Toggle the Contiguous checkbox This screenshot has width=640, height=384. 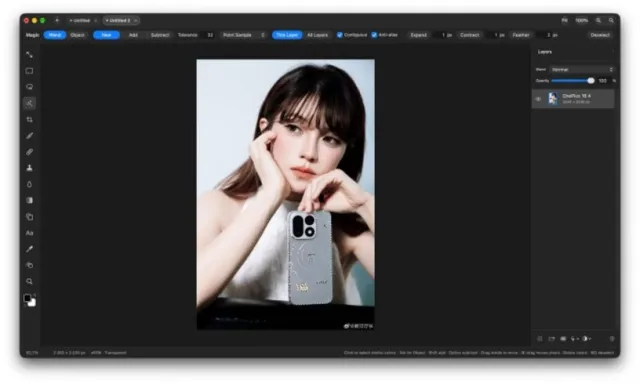pyautogui.click(x=340, y=35)
